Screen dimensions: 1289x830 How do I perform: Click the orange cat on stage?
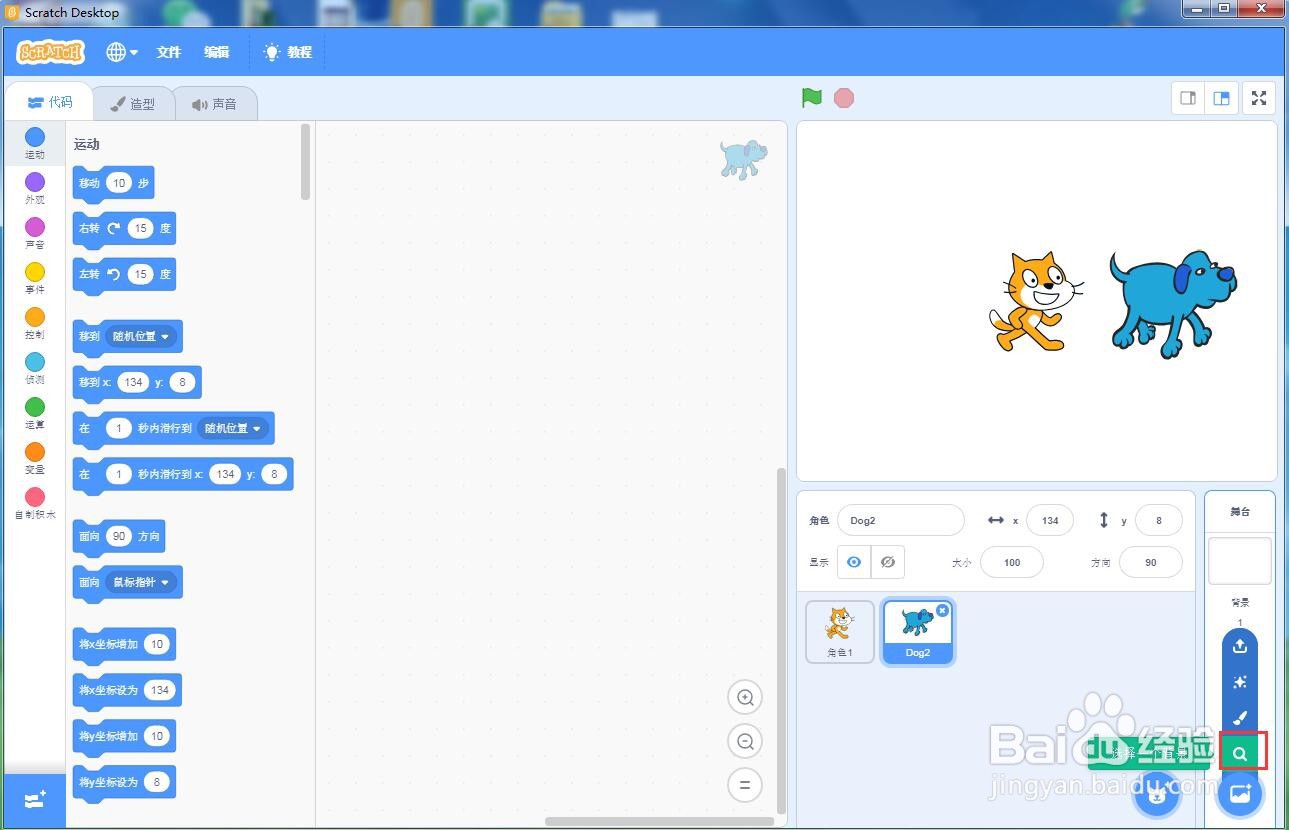click(1035, 301)
